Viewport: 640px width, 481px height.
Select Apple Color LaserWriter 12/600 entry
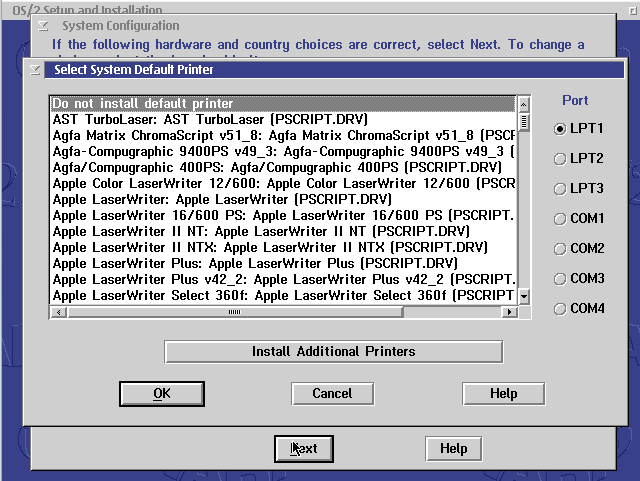pos(282,183)
